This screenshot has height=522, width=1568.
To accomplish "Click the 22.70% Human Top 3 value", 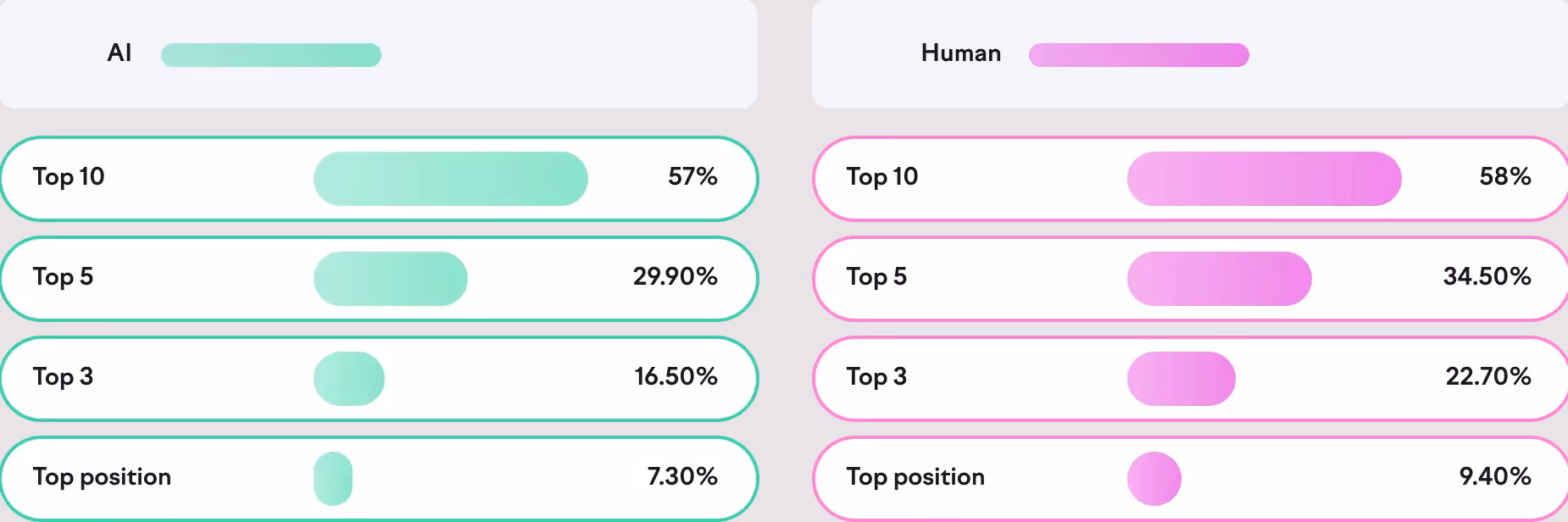I will [x=1488, y=376].
